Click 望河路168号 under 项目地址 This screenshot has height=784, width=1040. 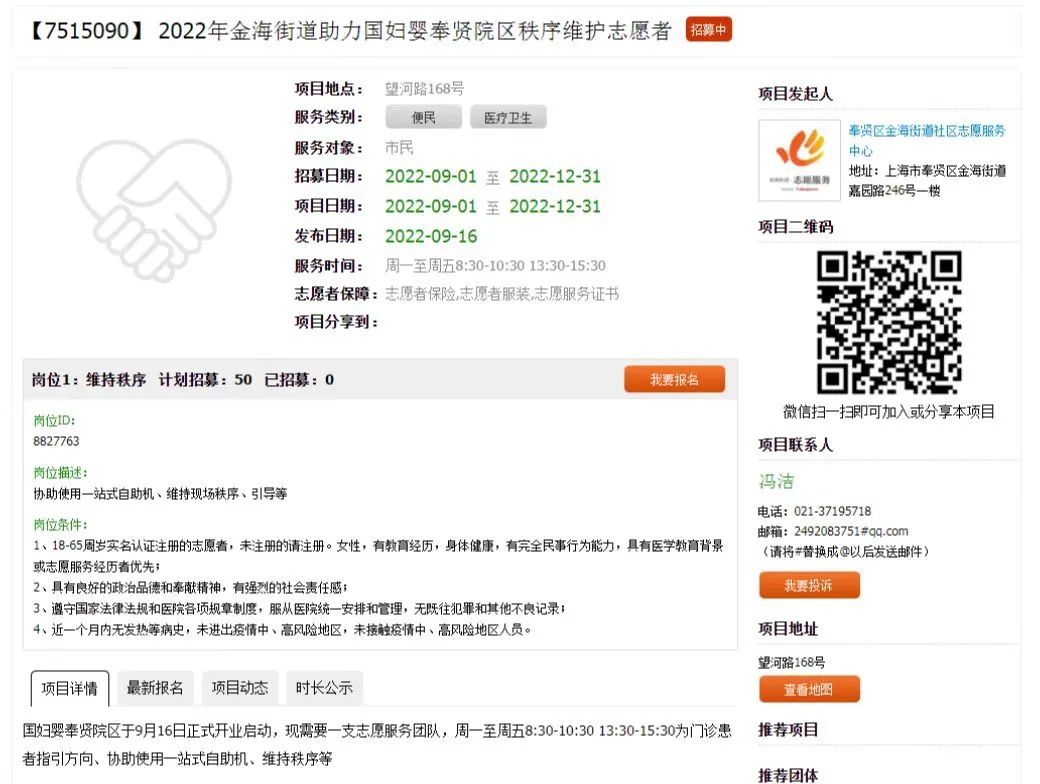[x=792, y=662]
